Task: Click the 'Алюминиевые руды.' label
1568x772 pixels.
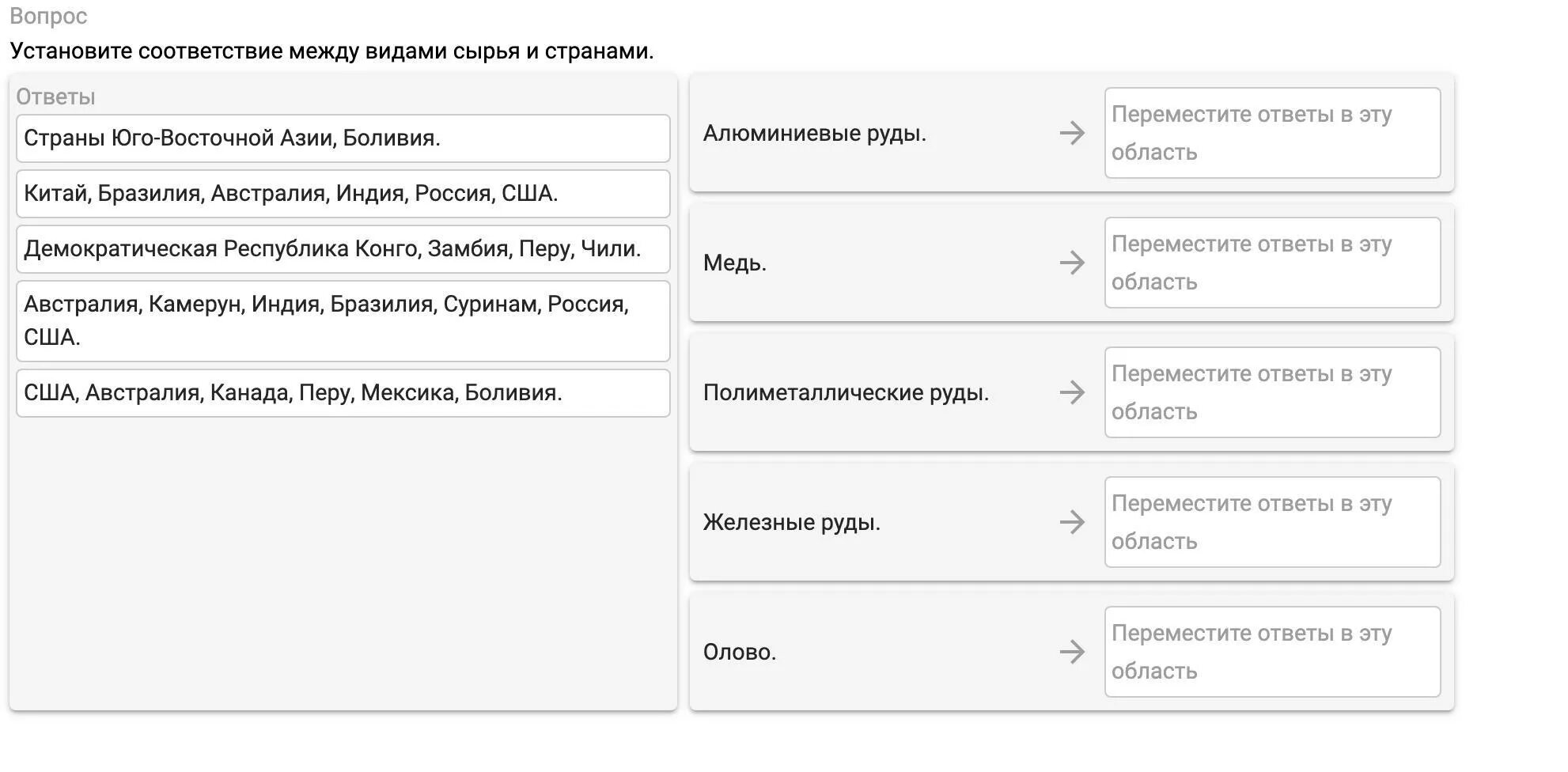Action: tap(814, 133)
